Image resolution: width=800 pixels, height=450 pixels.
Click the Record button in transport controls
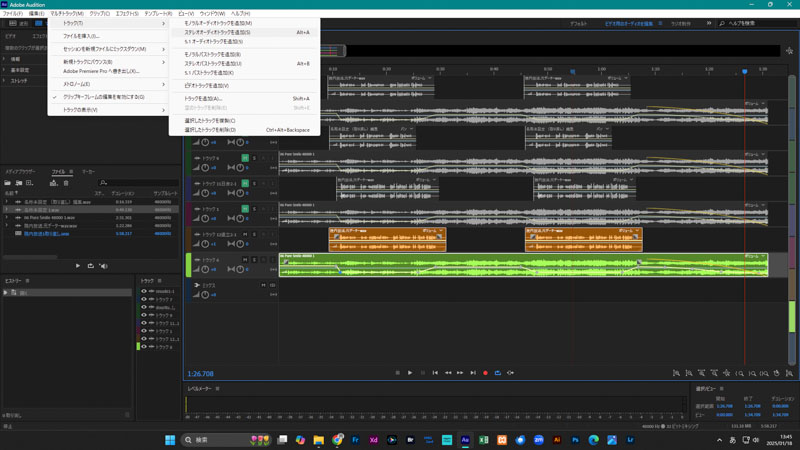pyautogui.click(x=485, y=373)
